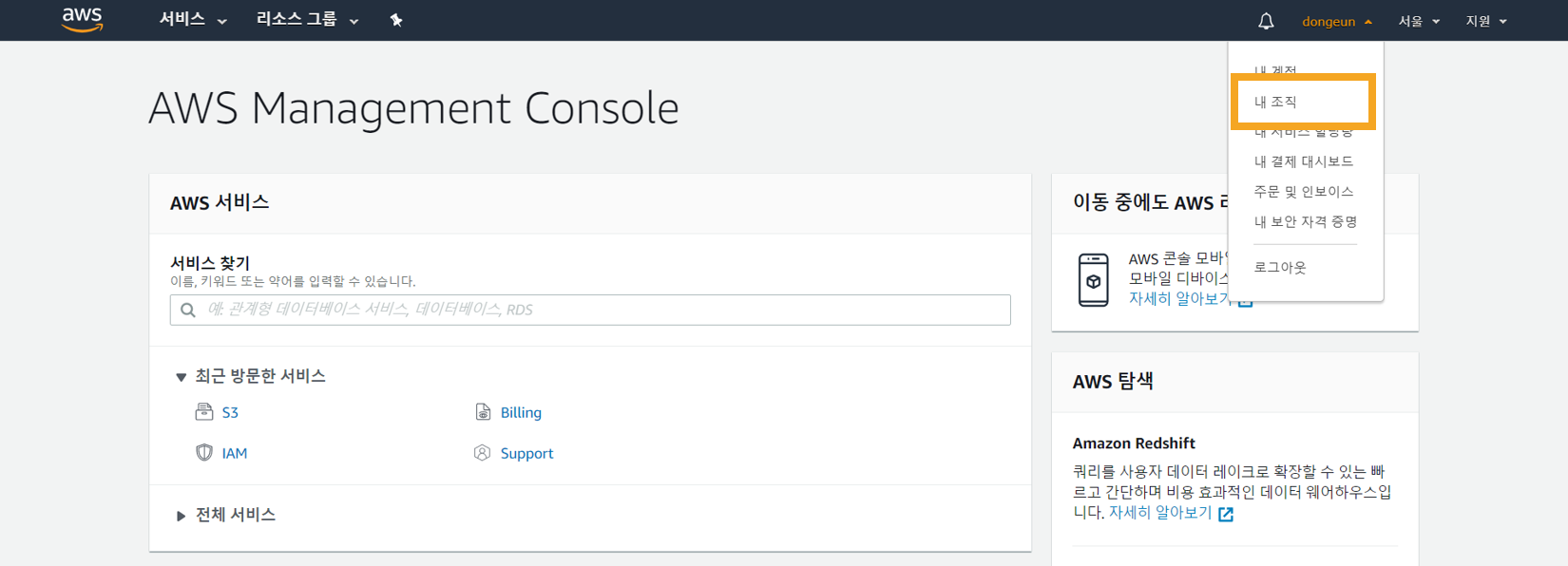Click 자세히 알아보기 link under Amazon Redshift
This screenshot has width=1568, height=566.
(x=1160, y=513)
